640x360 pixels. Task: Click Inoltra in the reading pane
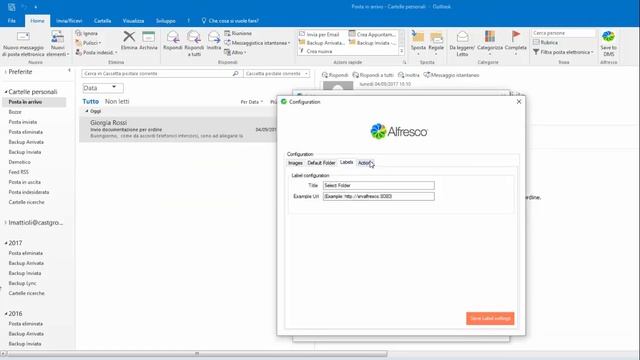click(x=409, y=75)
